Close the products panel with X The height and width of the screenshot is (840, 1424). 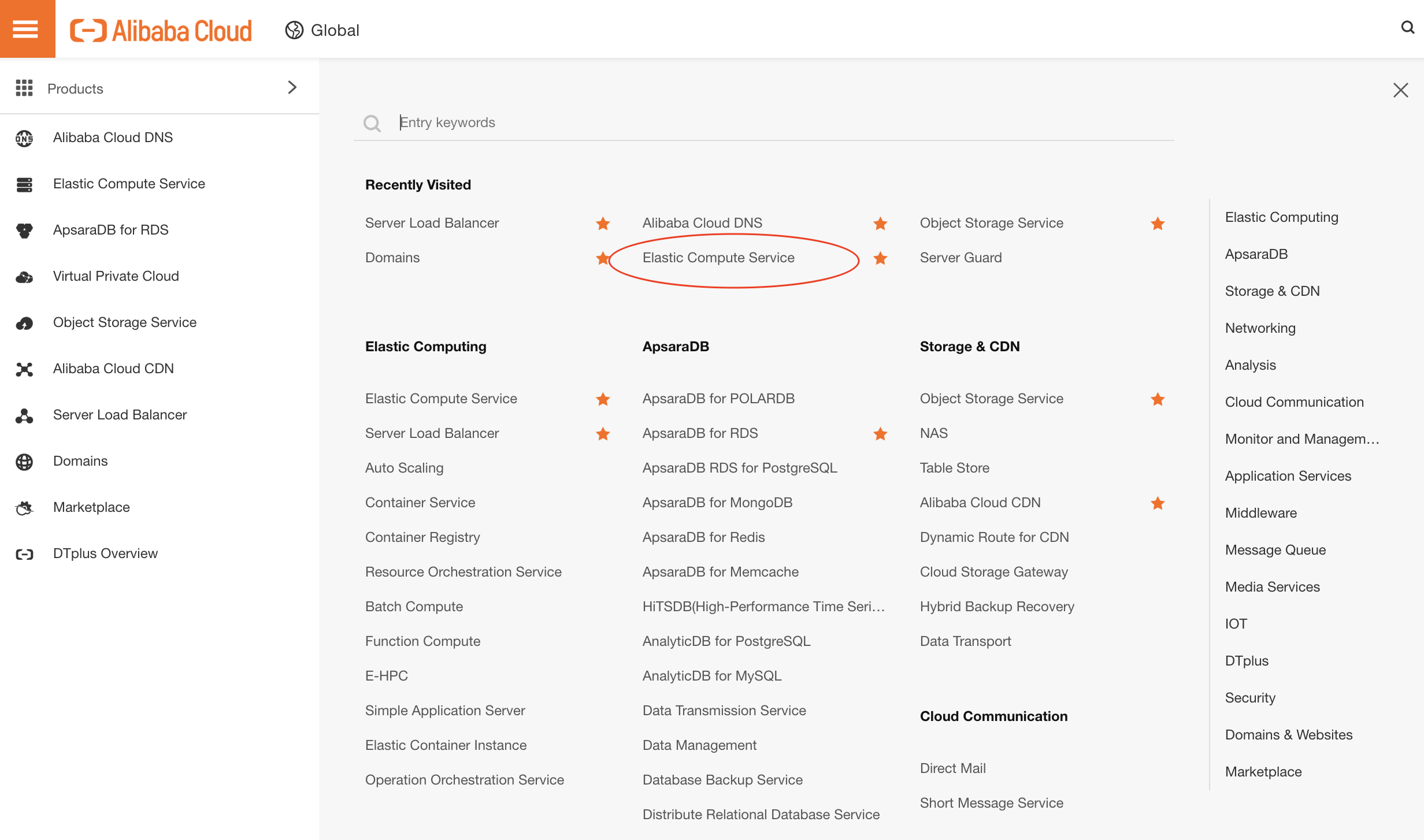point(1400,90)
